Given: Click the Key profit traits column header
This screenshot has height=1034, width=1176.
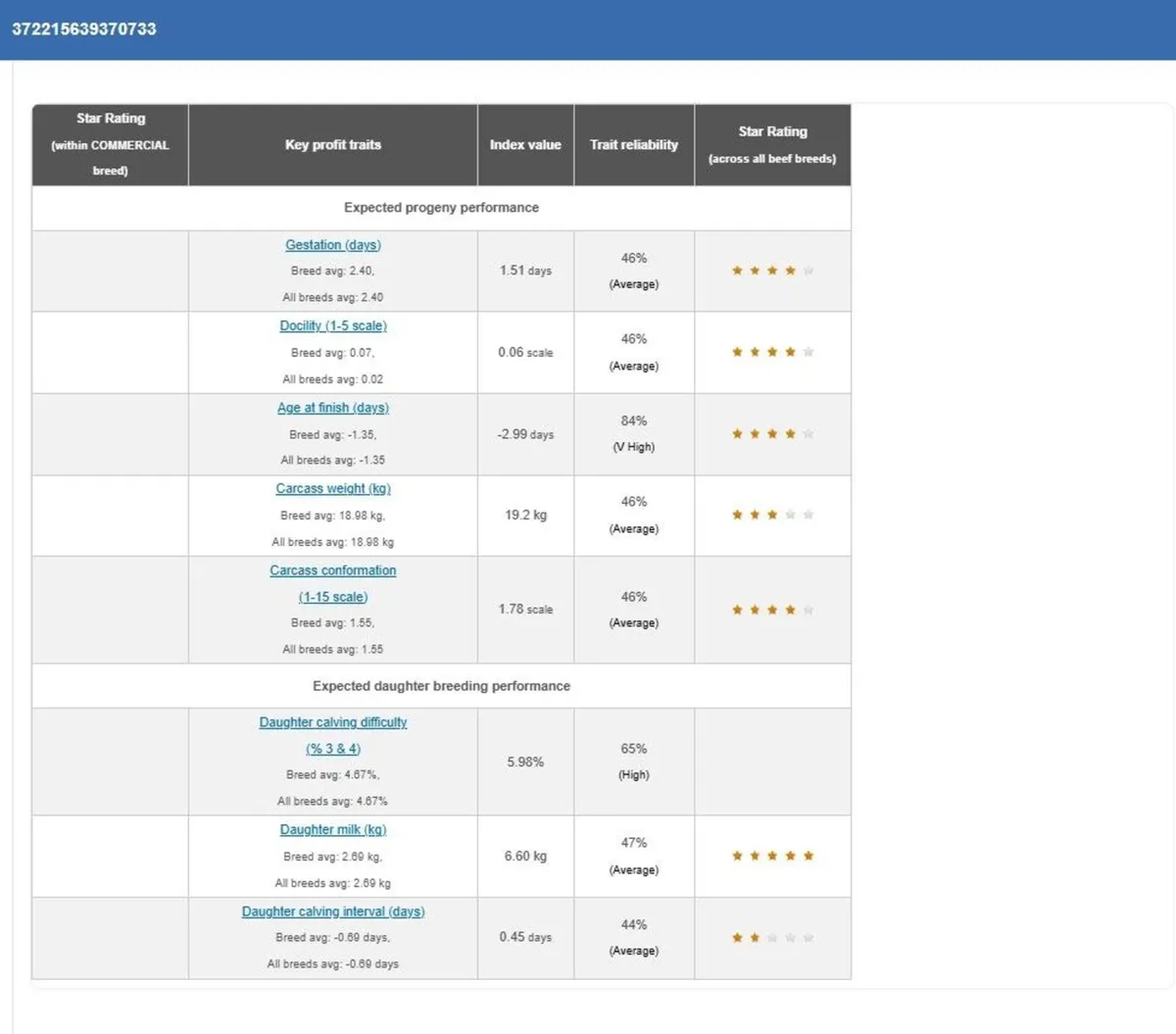Looking at the screenshot, I should (x=333, y=145).
